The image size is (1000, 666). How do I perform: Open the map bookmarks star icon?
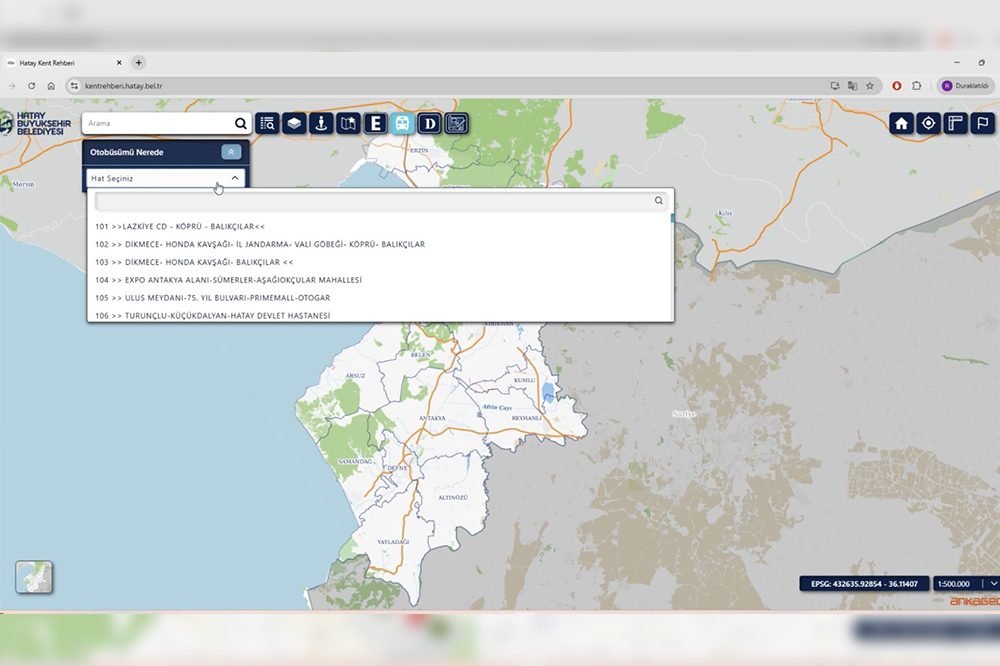[348, 123]
